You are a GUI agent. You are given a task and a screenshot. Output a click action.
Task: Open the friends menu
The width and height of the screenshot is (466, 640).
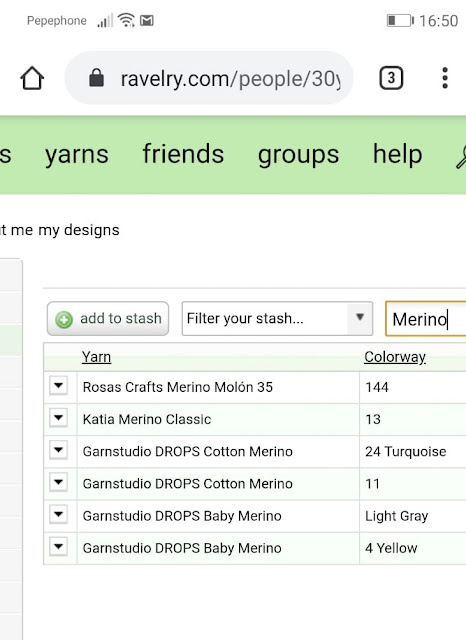pyautogui.click(x=183, y=154)
